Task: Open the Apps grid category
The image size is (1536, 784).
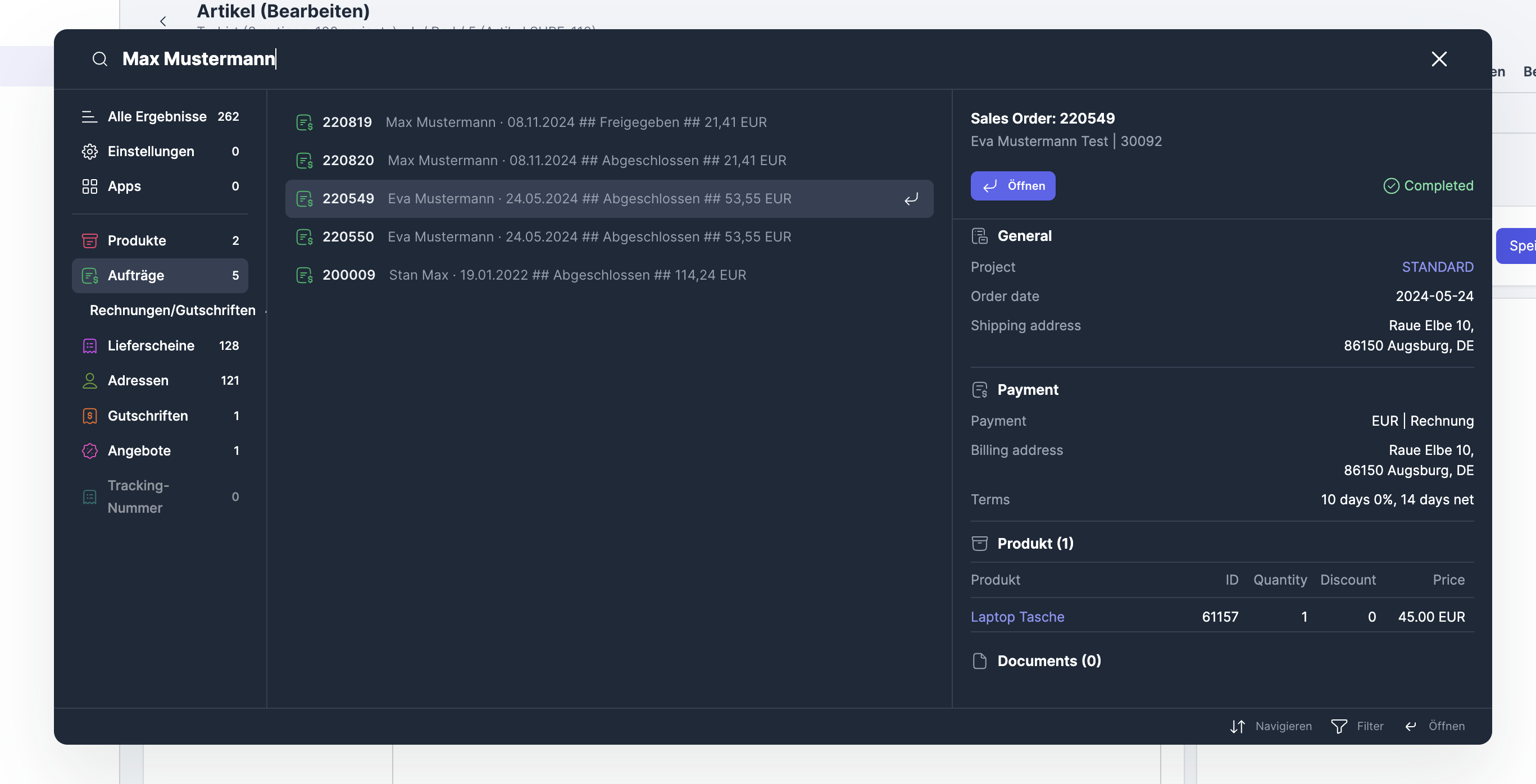Action: click(124, 186)
